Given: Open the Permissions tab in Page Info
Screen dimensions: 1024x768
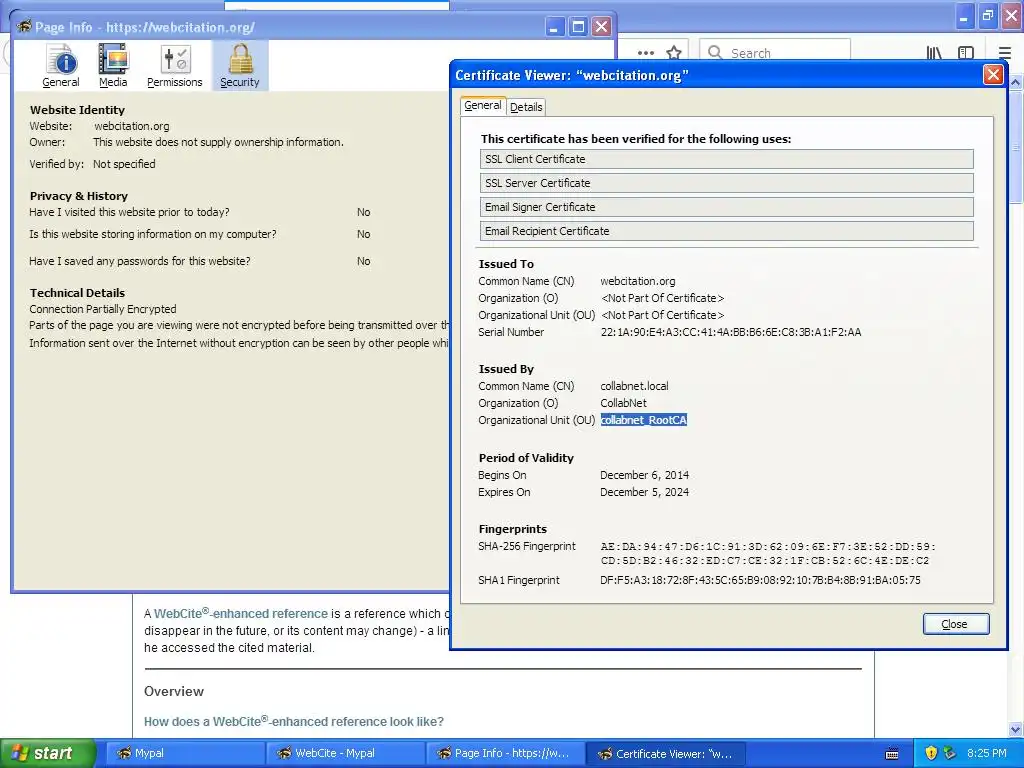Looking at the screenshot, I should [174, 65].
